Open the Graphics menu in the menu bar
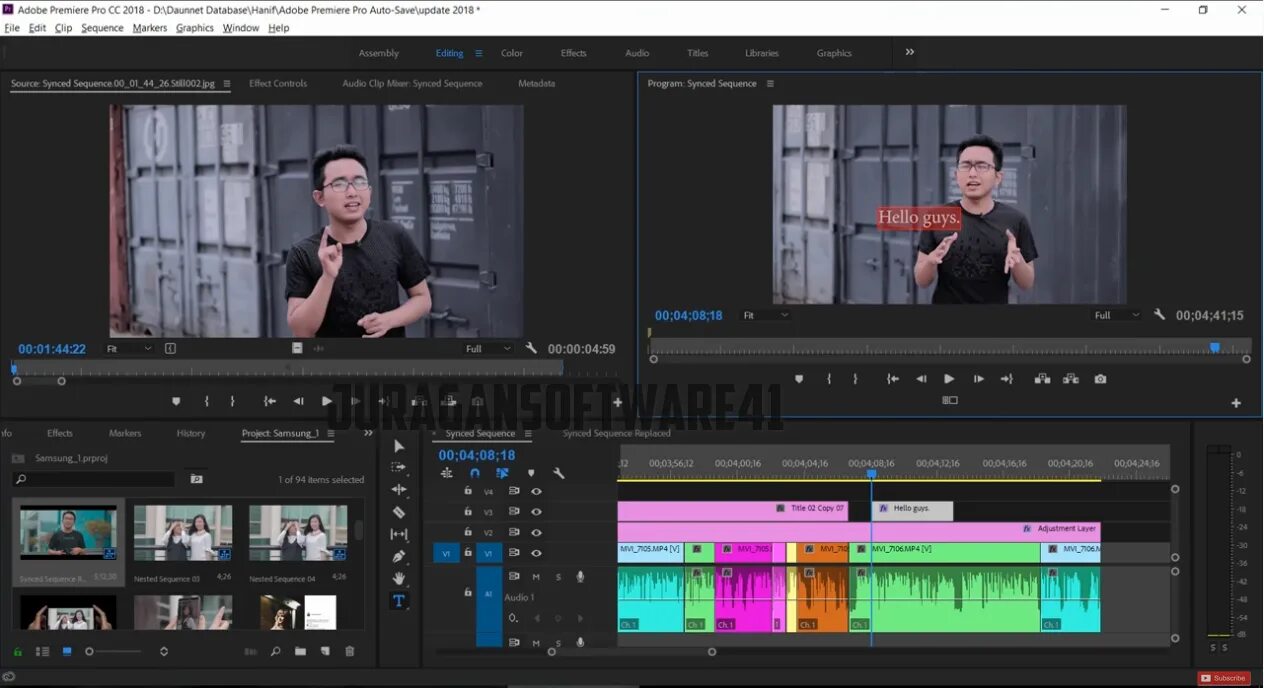 pyautogui.click(x=195, y=28)
